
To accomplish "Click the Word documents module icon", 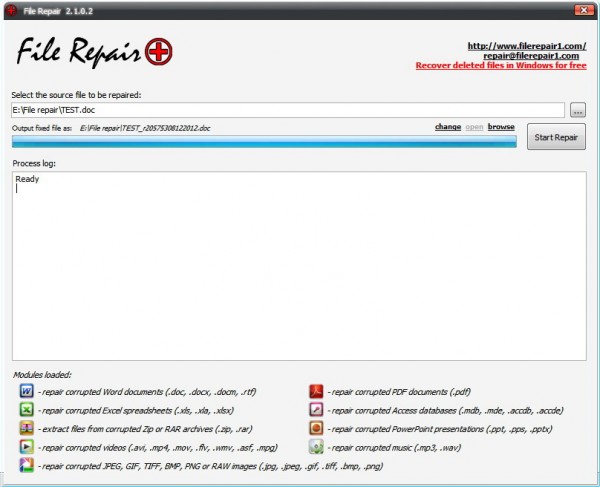I will coord(26,391).
